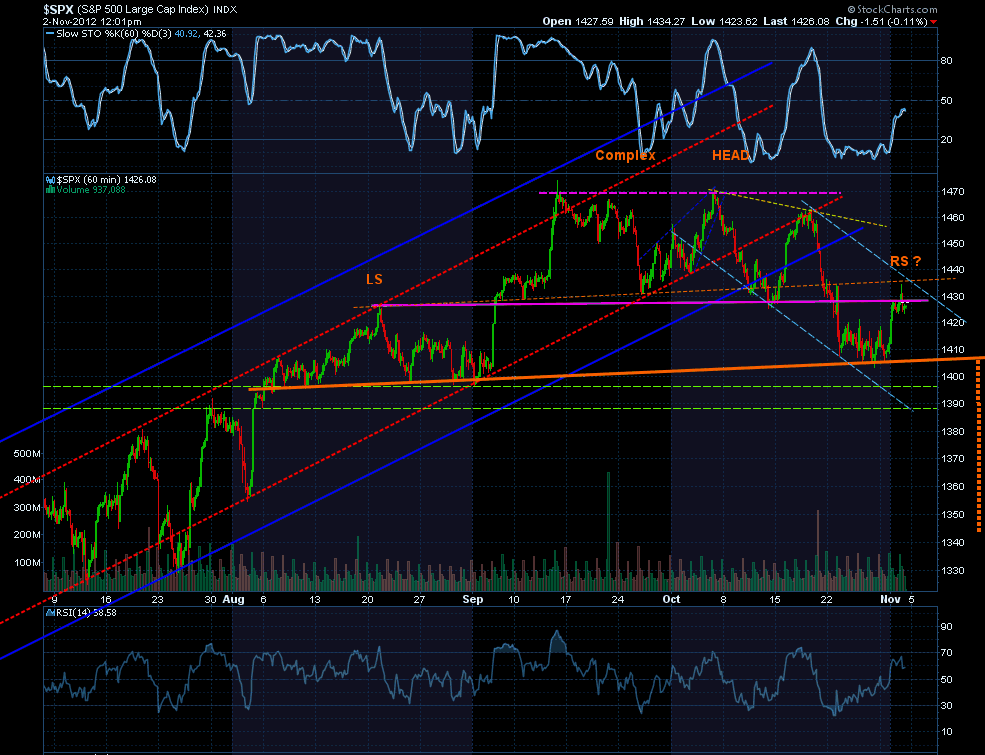
Task: Click the Open 1427.59 value
Action: [x=578, y=21]
